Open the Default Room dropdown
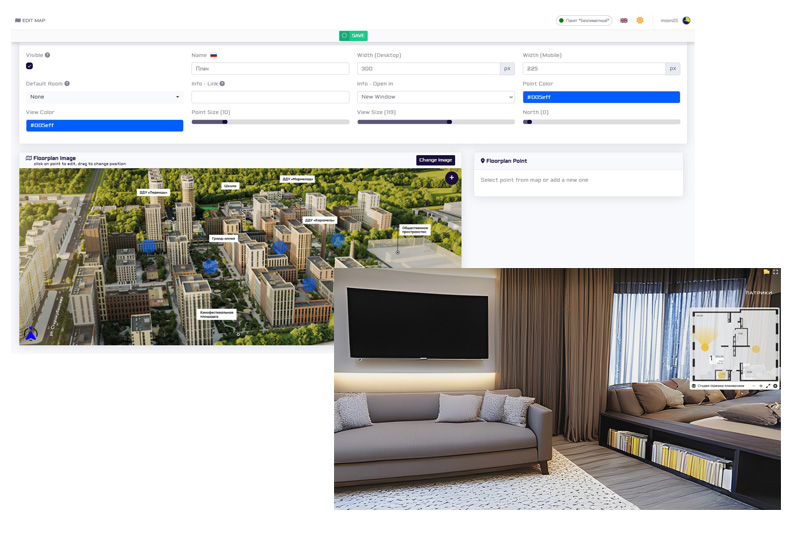The width and height of the screenshot is (800, 533). tap(104, 97)
